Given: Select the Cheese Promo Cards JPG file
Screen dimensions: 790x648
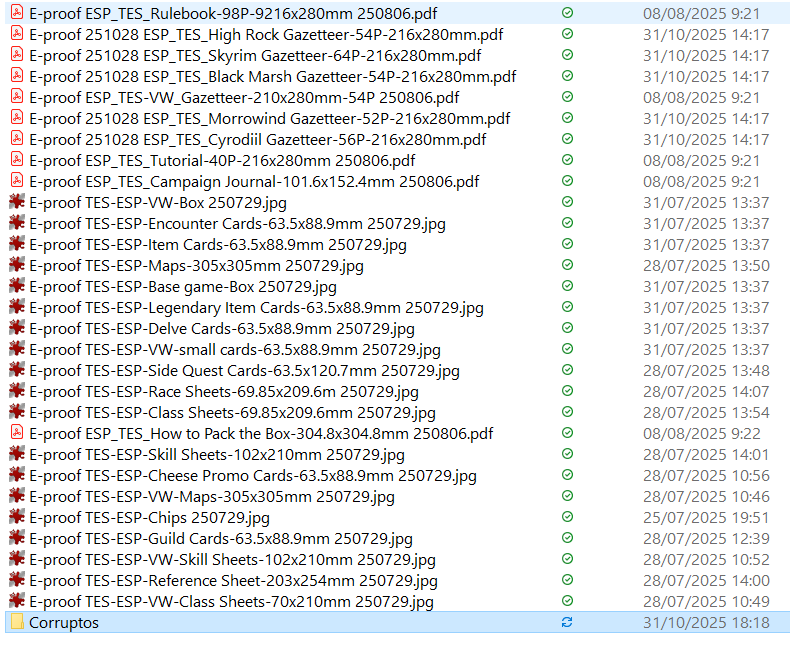Looking at the screenshot, I should pos(253,475).
